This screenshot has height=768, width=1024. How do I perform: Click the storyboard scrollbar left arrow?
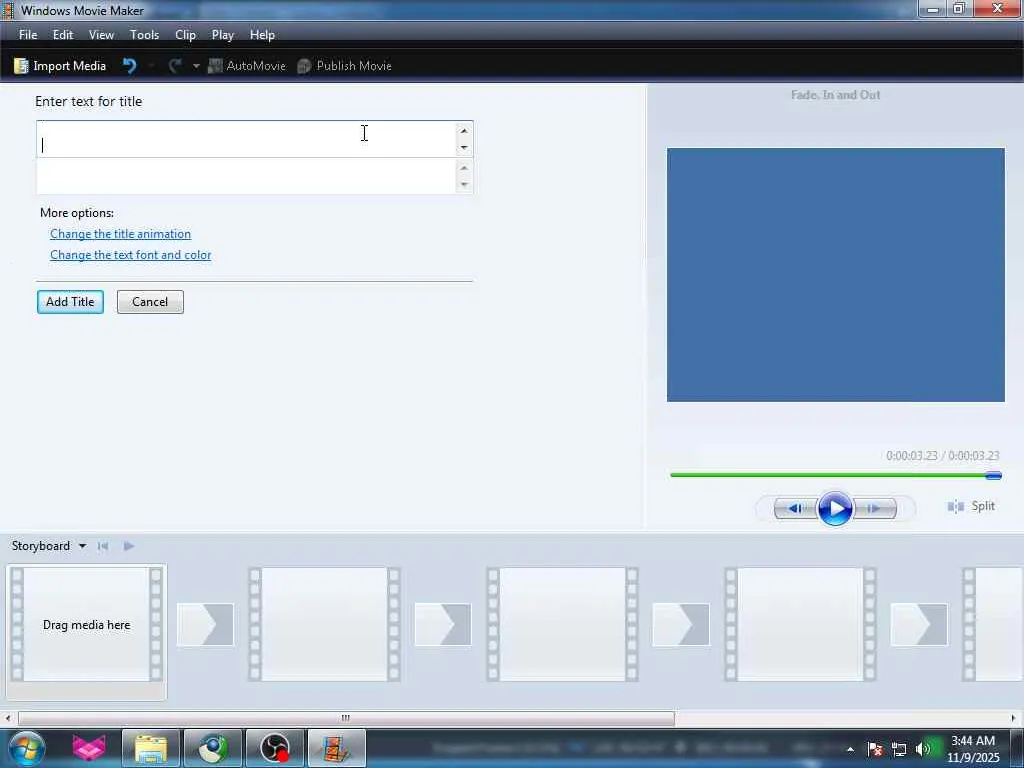(8, 718)
